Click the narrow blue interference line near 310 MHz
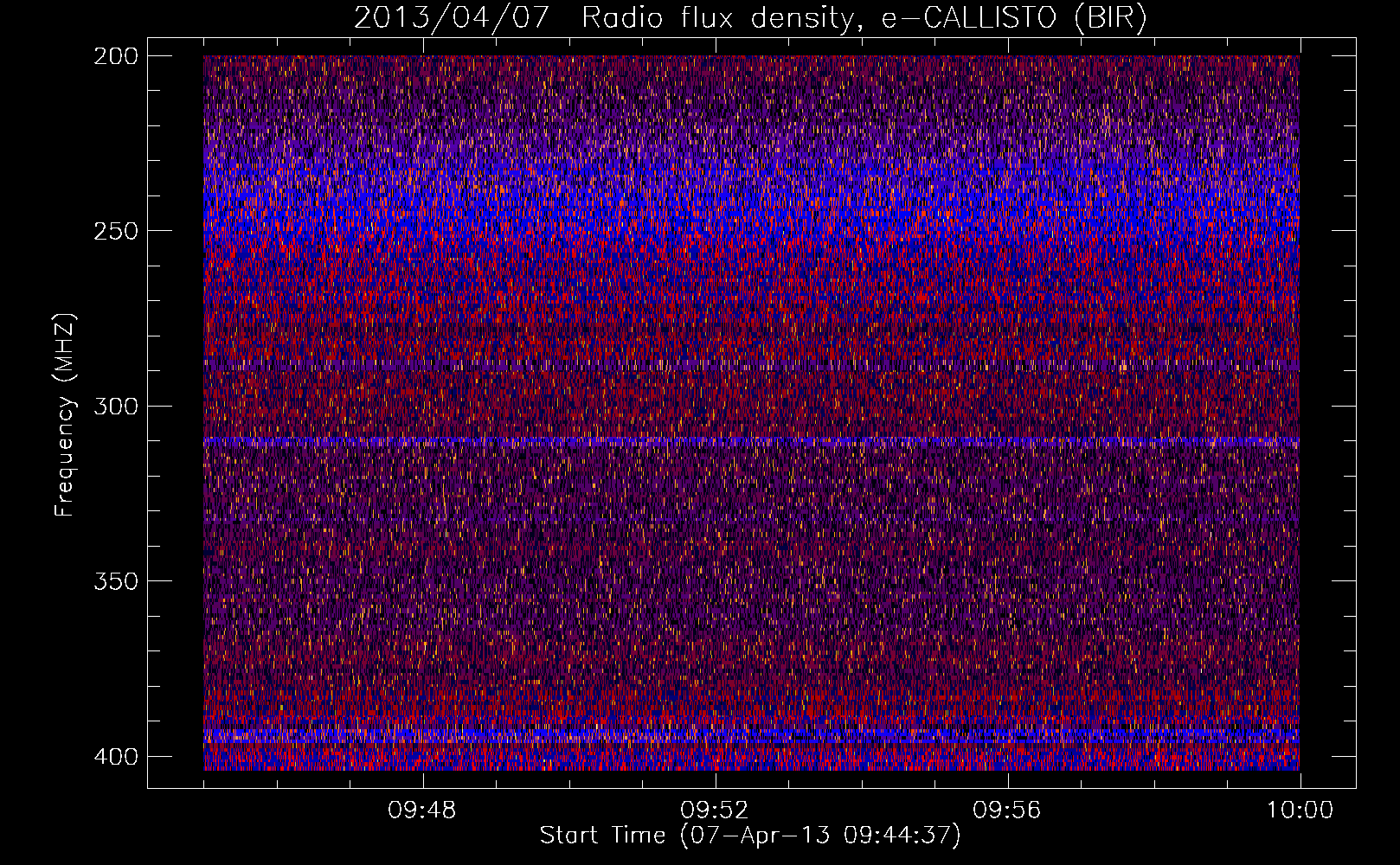The height and width of the screenshot is (865, 1400). pyautogui.click(x=751, y=441)
